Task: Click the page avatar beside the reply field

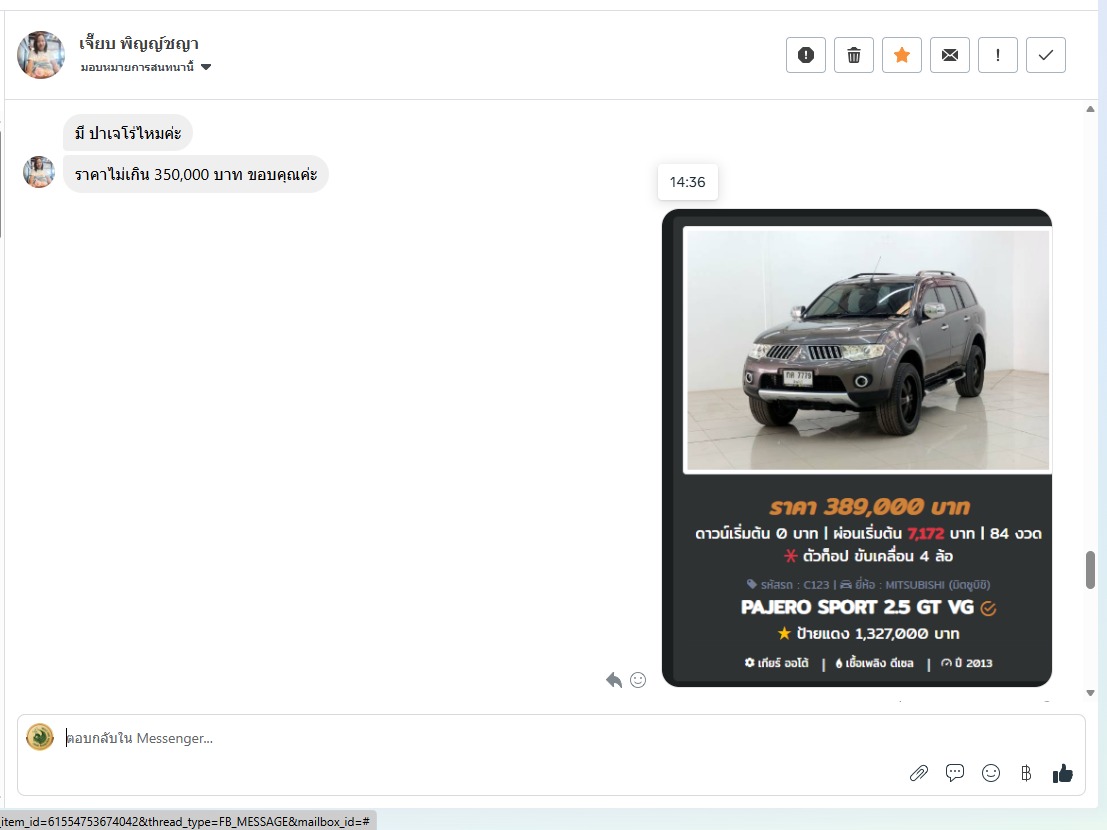Action: click(x=40, y=738)
